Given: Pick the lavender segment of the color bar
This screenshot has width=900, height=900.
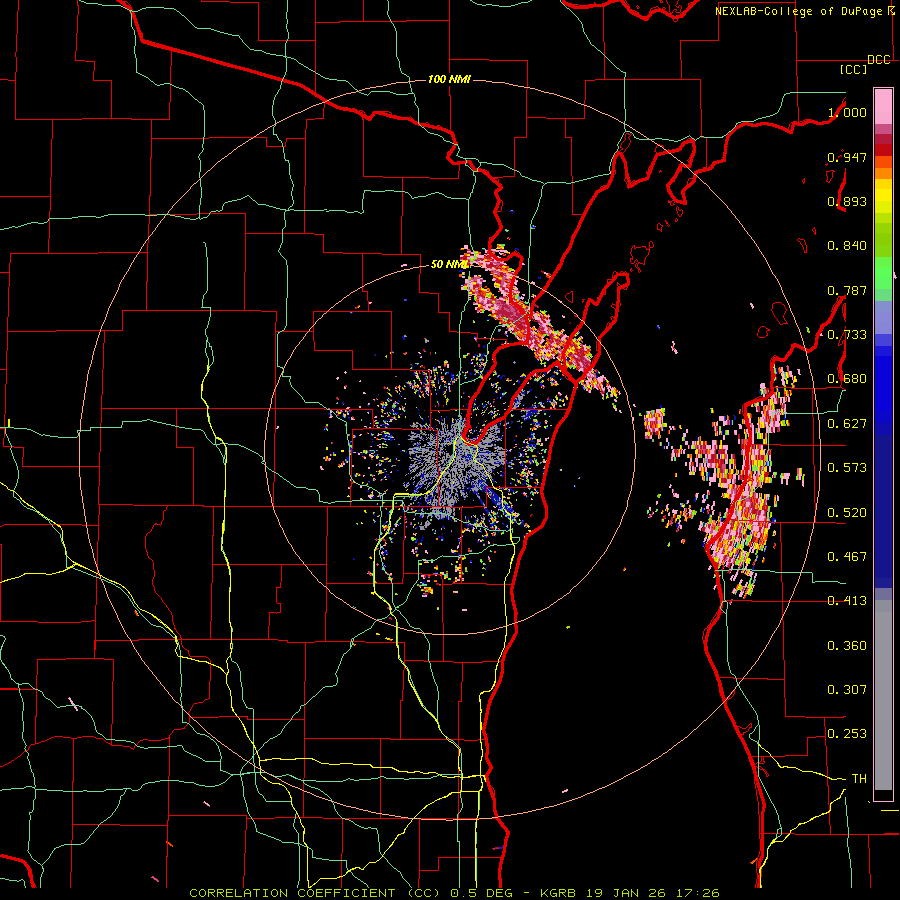Looking at the screenshot, I should (x=883, y=318).
